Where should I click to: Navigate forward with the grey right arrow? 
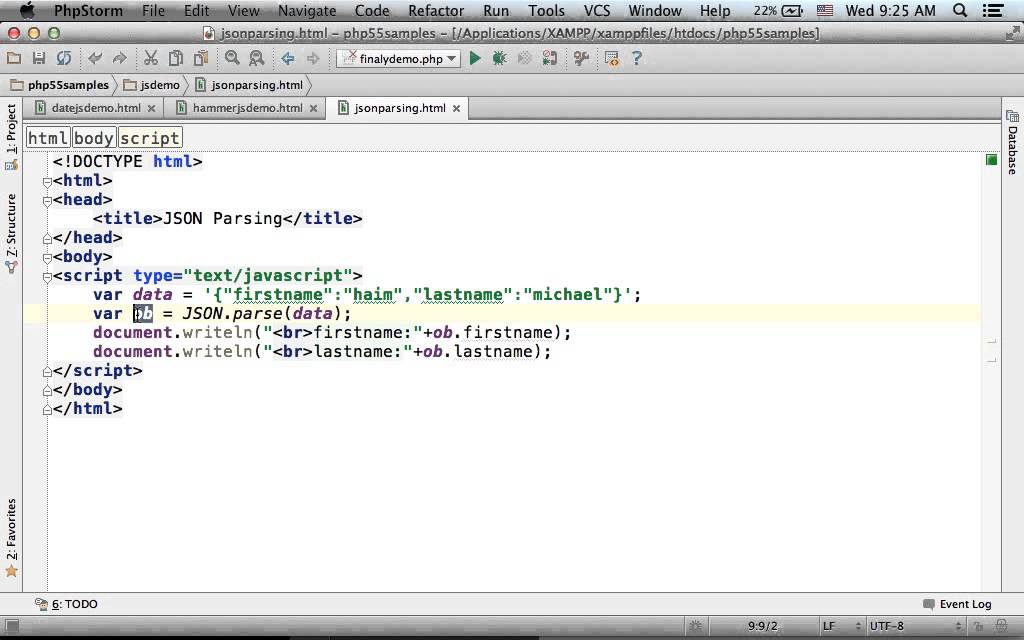(313, 59)
